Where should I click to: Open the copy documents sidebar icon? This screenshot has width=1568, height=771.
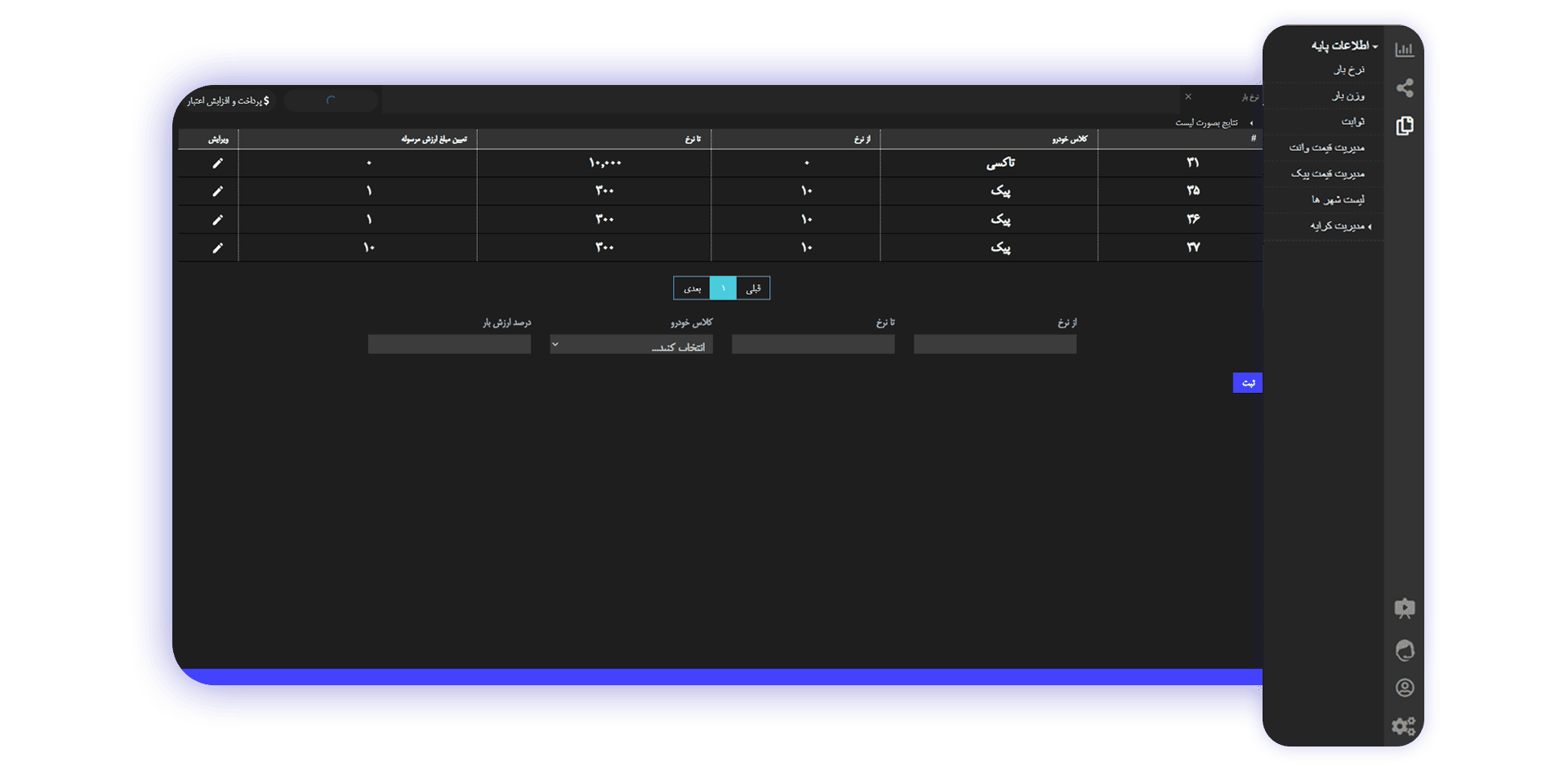coord(1404,126)
